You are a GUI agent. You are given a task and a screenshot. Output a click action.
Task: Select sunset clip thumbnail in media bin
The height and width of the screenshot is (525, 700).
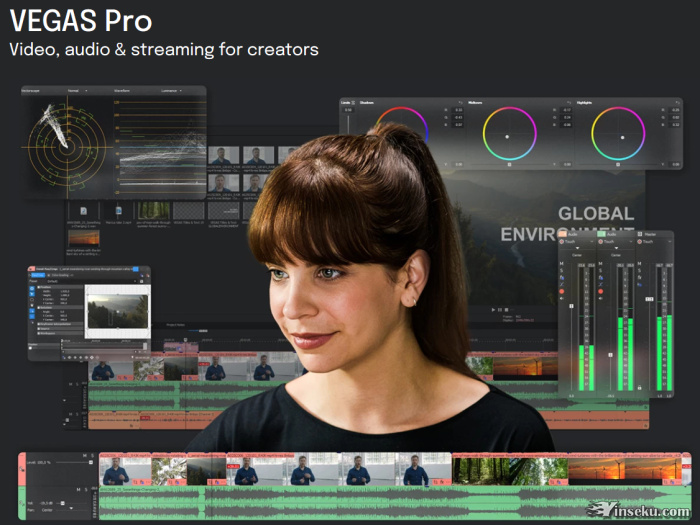[x=83, y=238]
